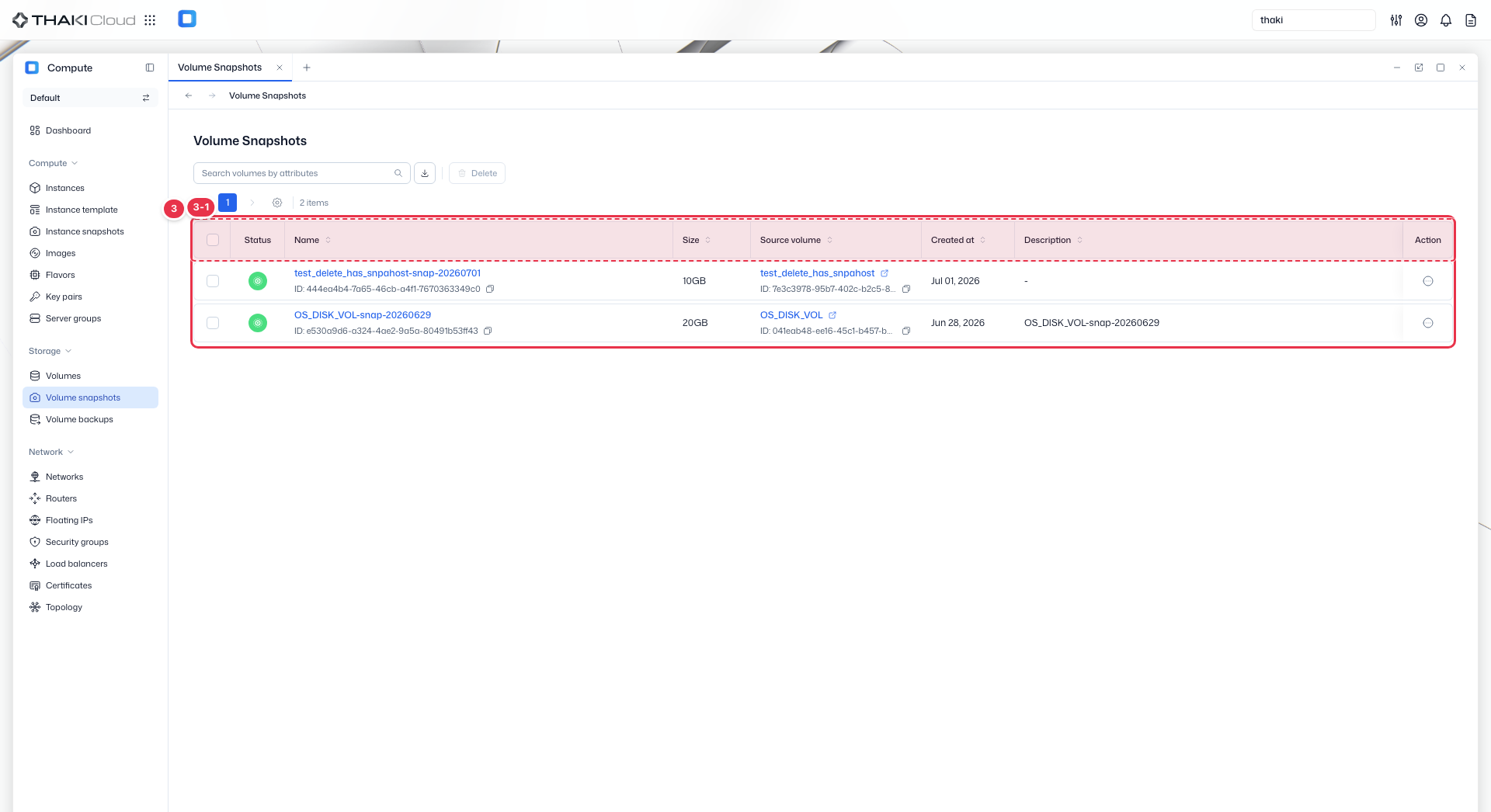Image resolution: width=1491 pixels, height=812 pixels.
Task: Copy source volume ID 041eab48
Action: (906, 331)
